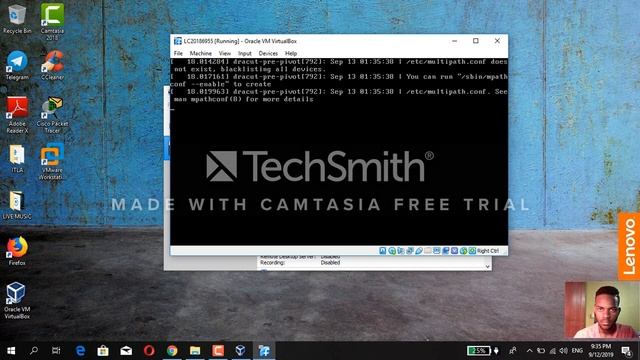
Task: Click the keyboard capture green arrow icon
Action: pos(472,251)
